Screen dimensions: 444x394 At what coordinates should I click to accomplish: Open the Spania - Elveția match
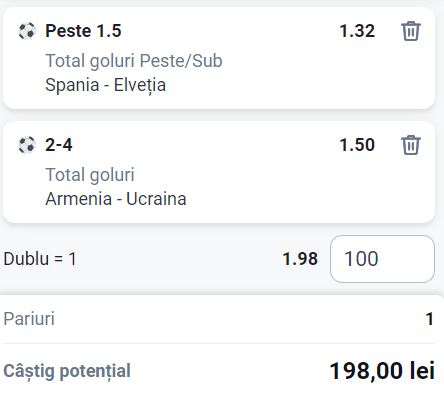[105, 85]
